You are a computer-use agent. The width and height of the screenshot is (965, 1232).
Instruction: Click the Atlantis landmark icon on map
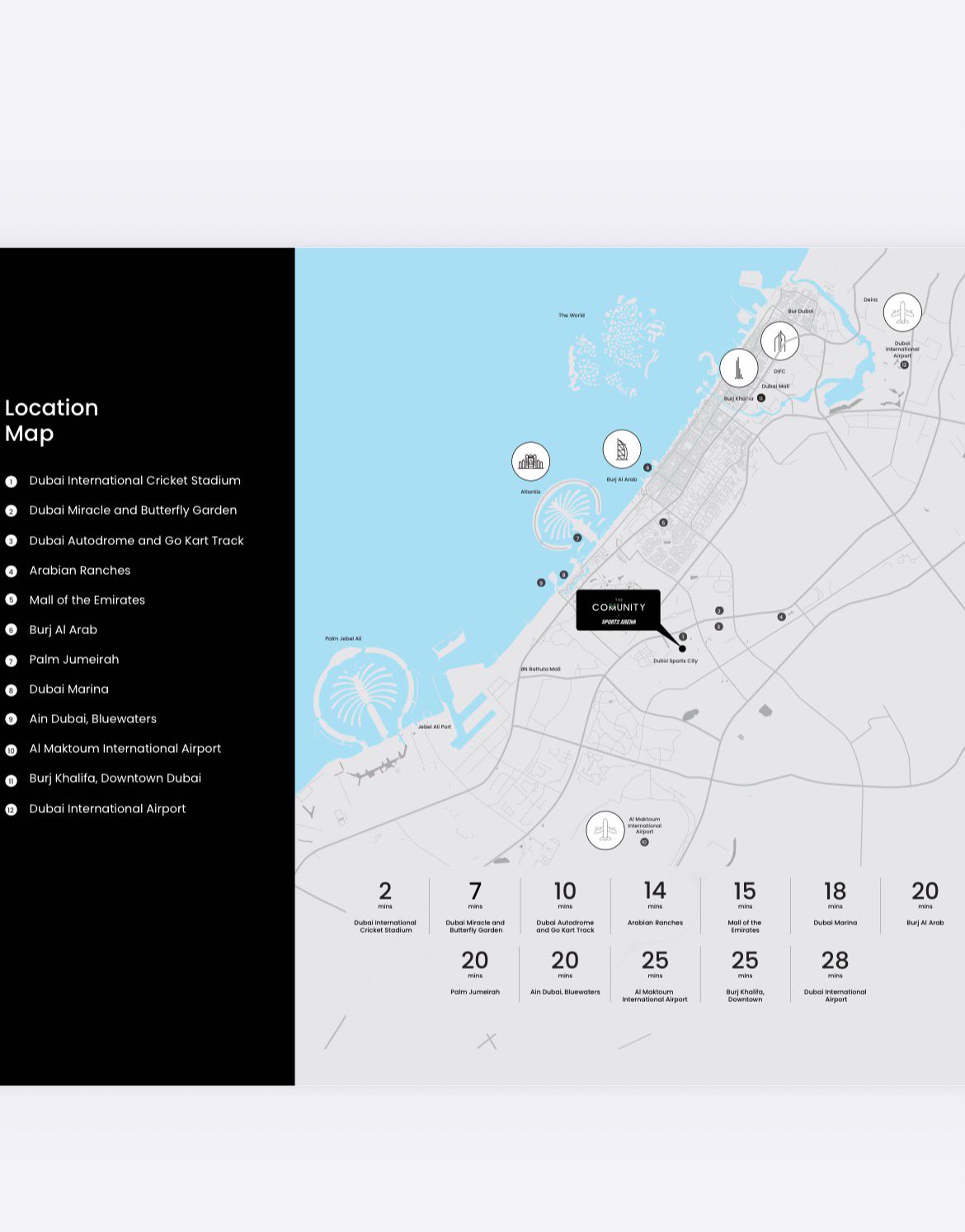pos(530,461)
